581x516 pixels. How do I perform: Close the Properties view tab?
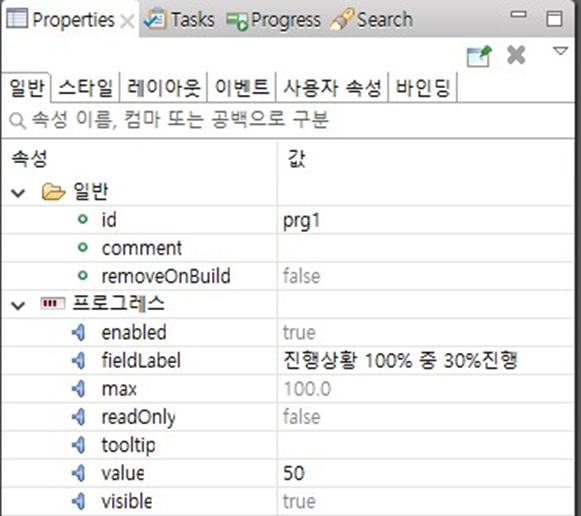click(127, 21)
